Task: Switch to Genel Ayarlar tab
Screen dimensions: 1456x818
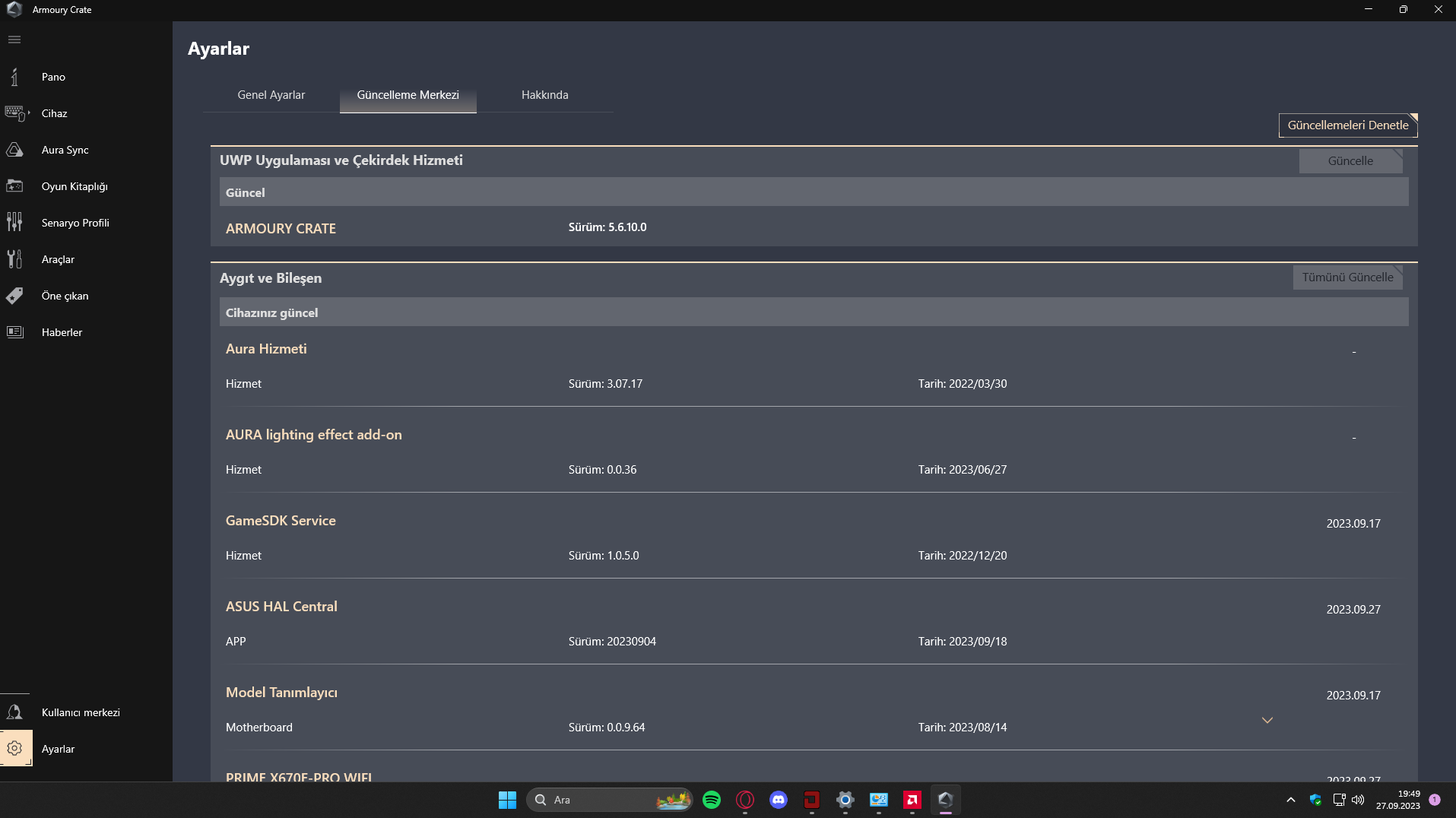Action: pos(271,95)
